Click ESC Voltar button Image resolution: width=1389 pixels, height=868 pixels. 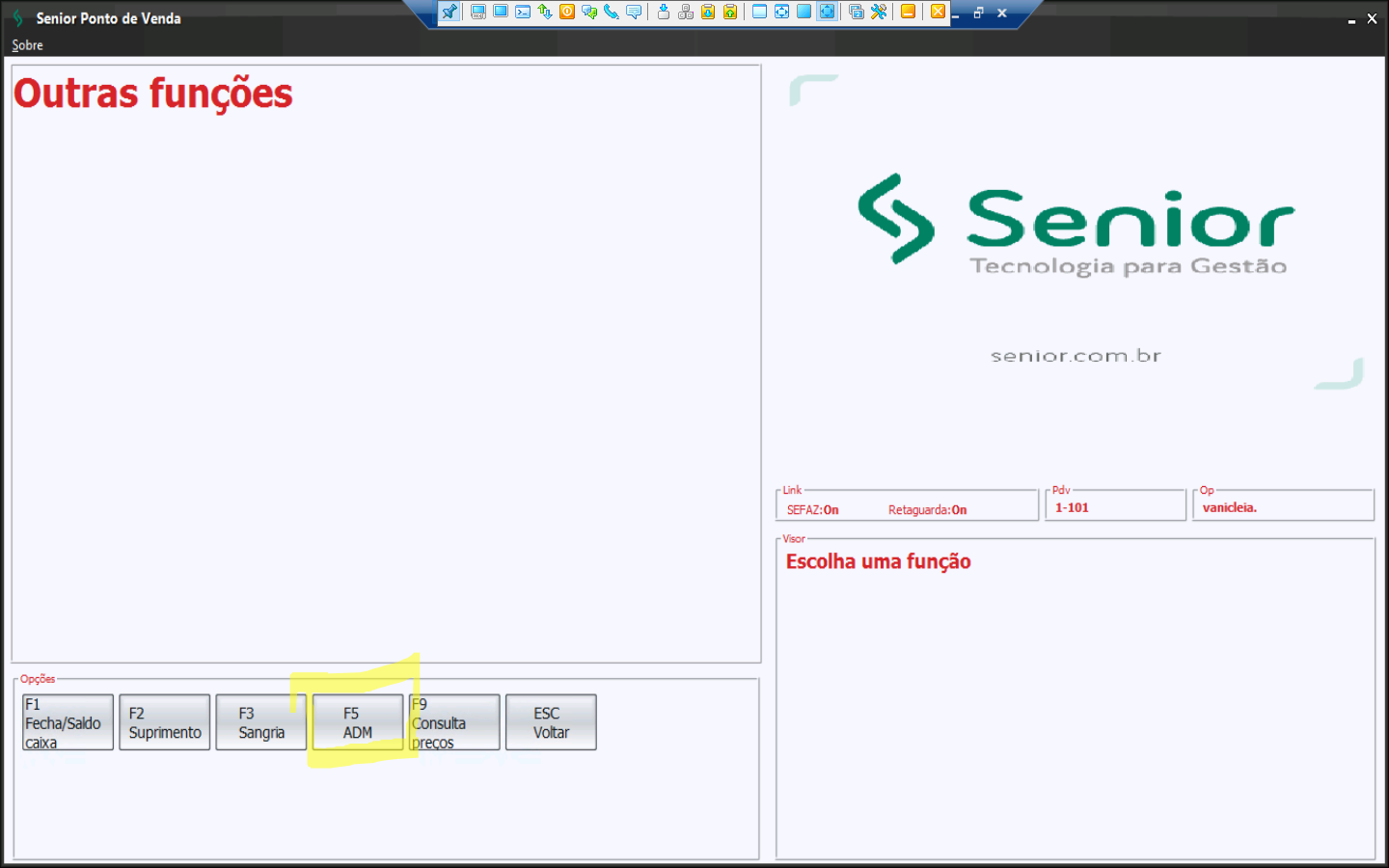coord(551,722)
